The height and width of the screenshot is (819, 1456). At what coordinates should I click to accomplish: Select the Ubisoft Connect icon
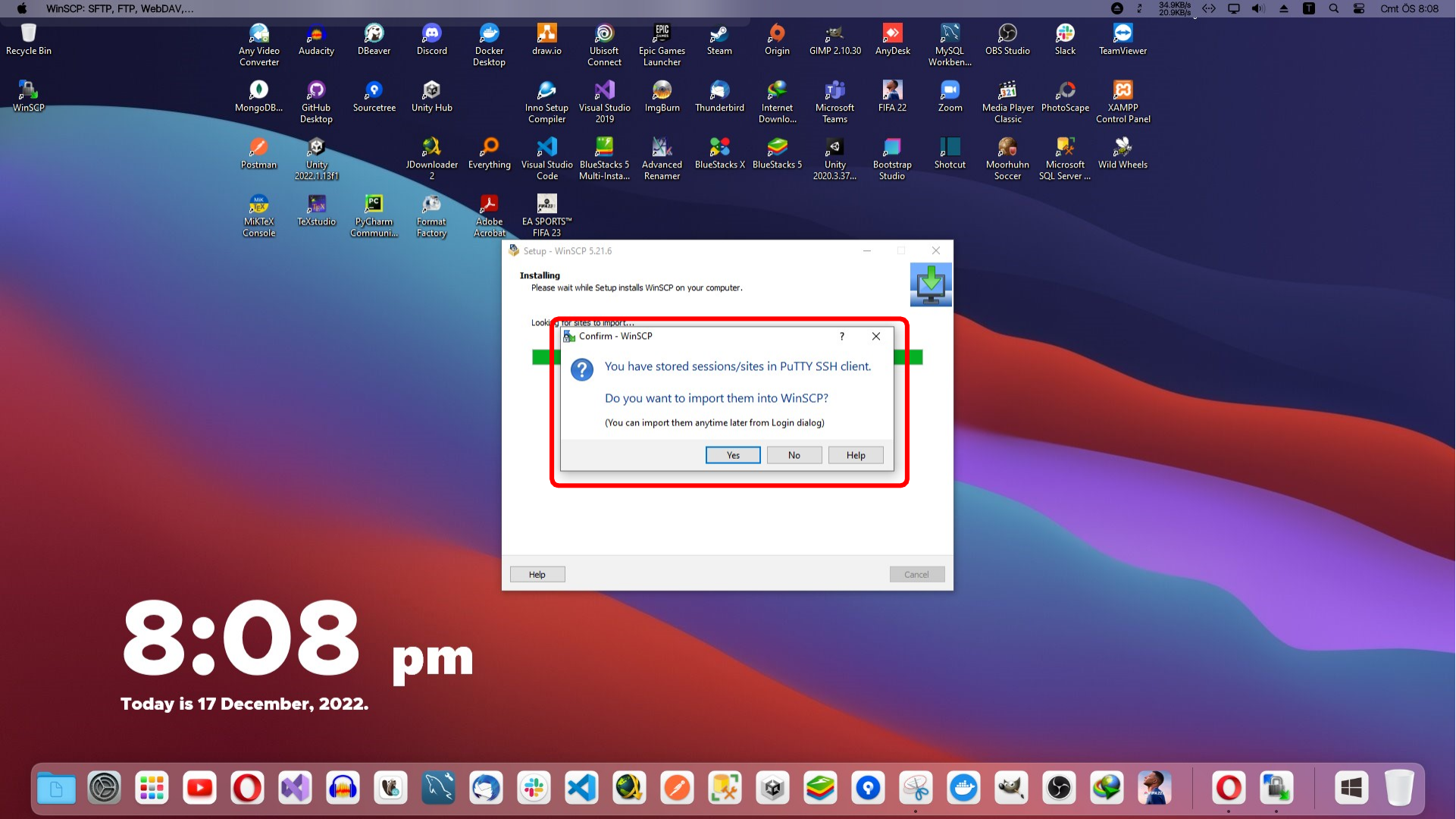[x=605, y=45]
